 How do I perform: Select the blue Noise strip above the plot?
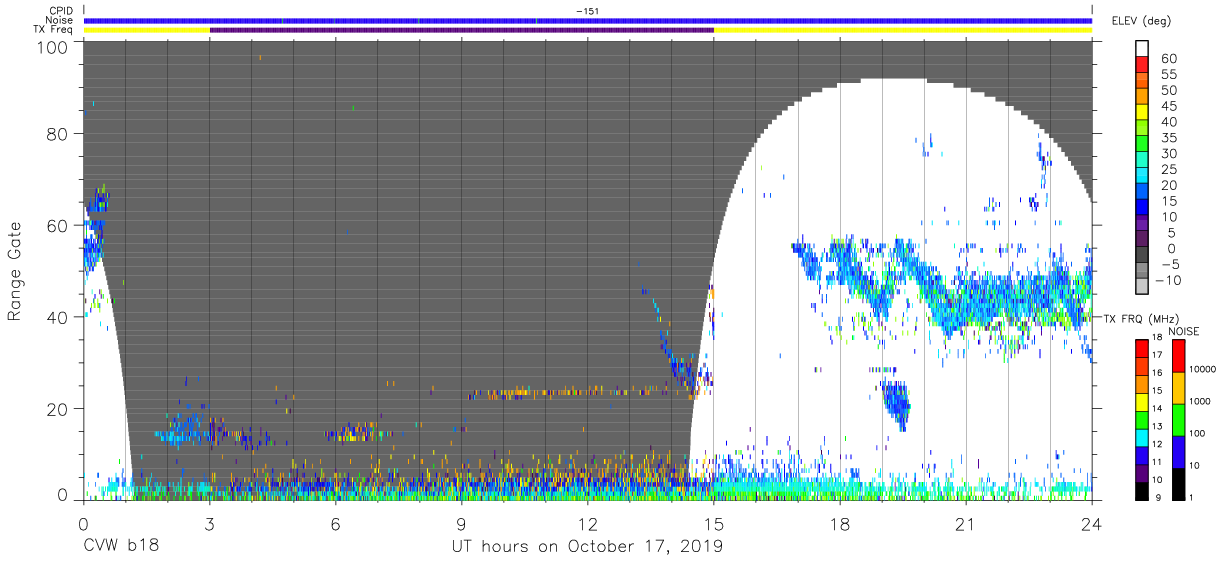(x=587, y=20)
